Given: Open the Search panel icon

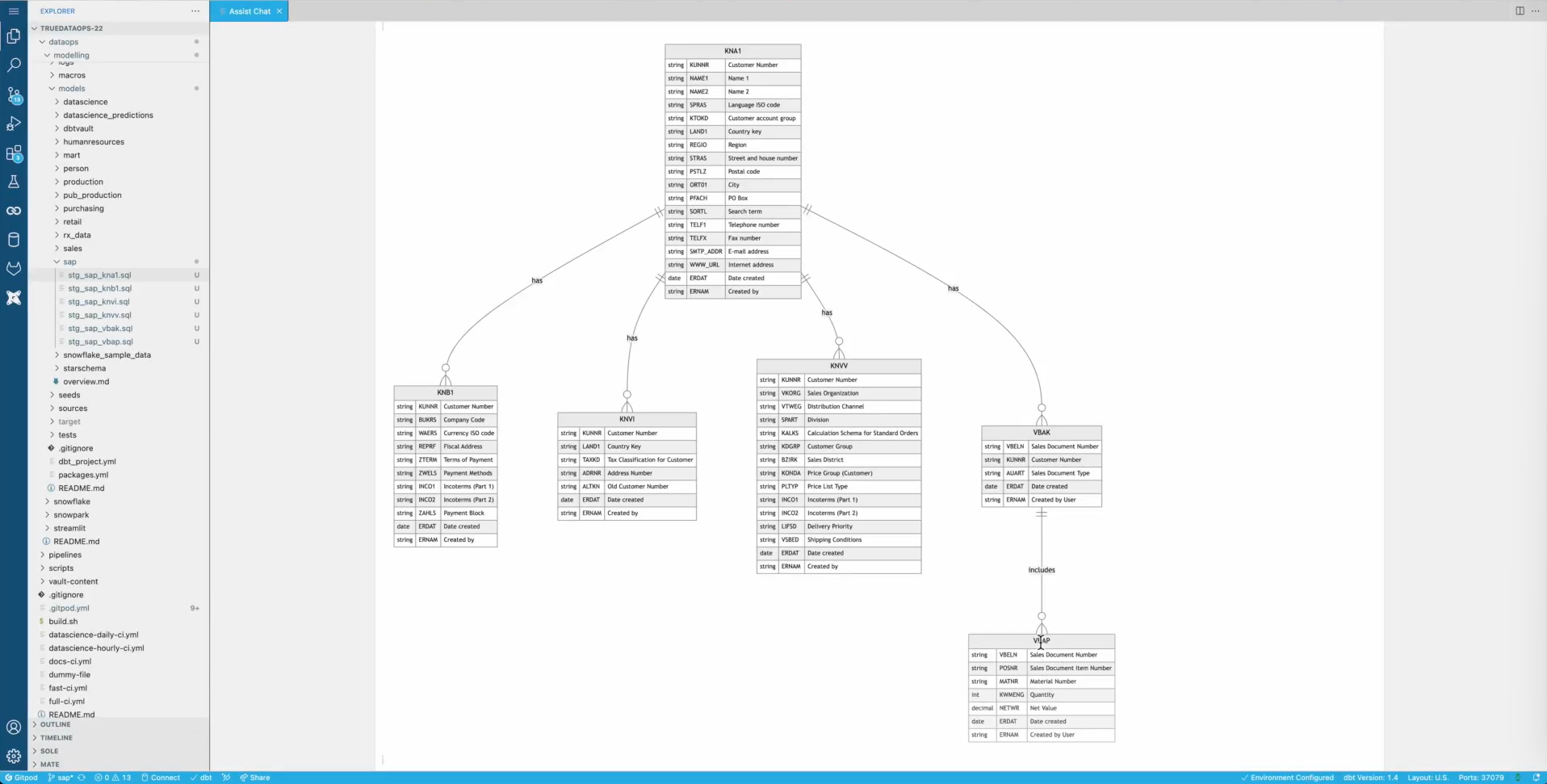Looking at the screenshot, I should tap(14, 65).
